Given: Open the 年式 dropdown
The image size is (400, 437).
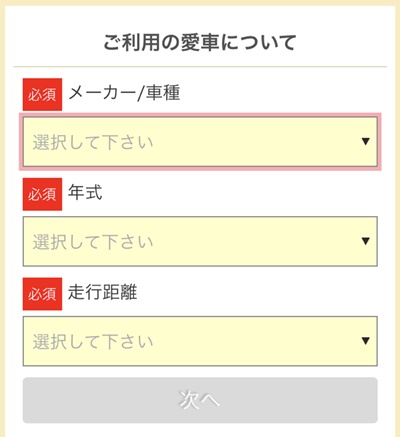Looking at the screenshot, I should pyautogui.click(x=200, y=241).
